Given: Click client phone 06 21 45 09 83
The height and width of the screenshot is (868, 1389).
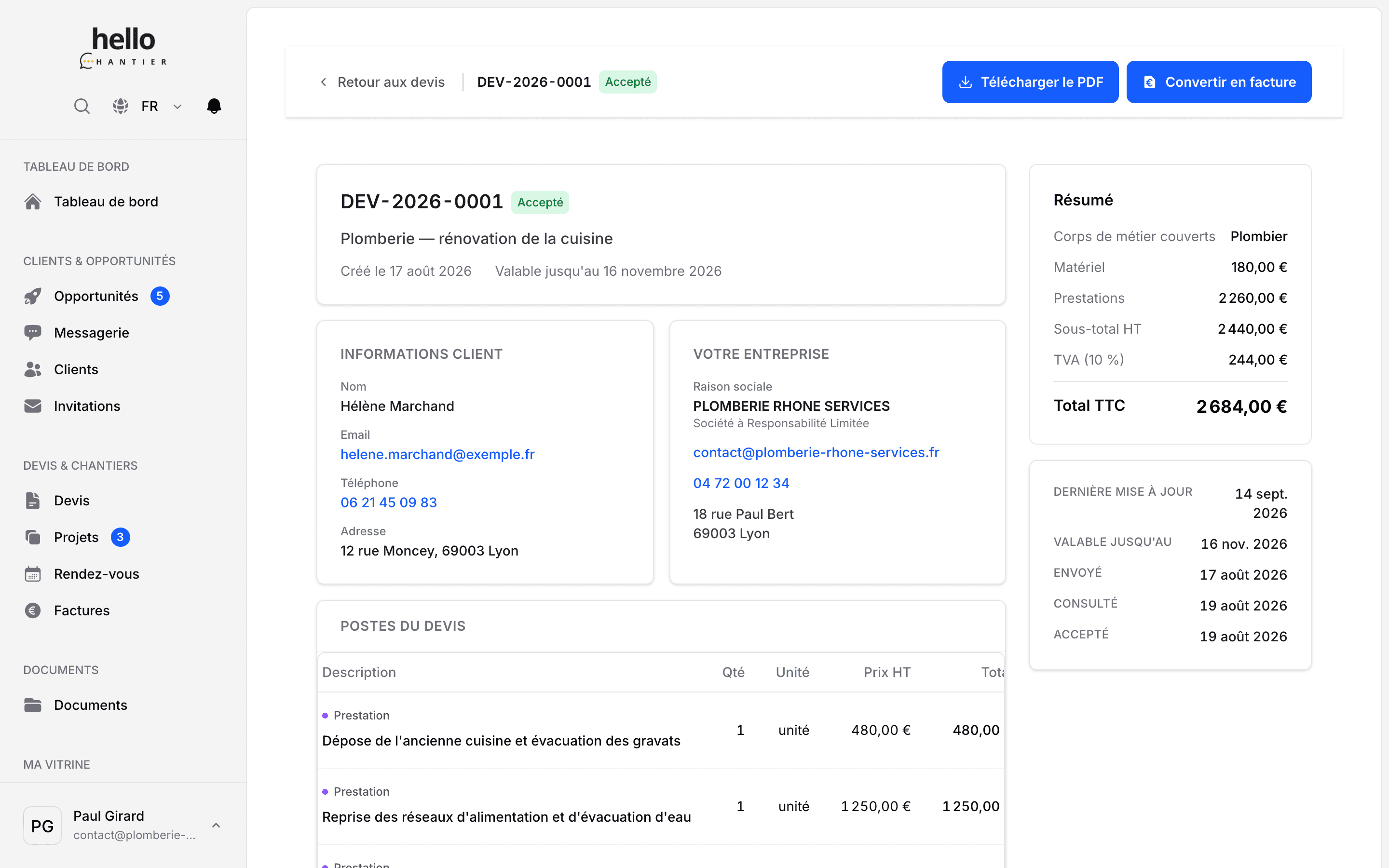Looking at the screenshot, I should [389, 502].
